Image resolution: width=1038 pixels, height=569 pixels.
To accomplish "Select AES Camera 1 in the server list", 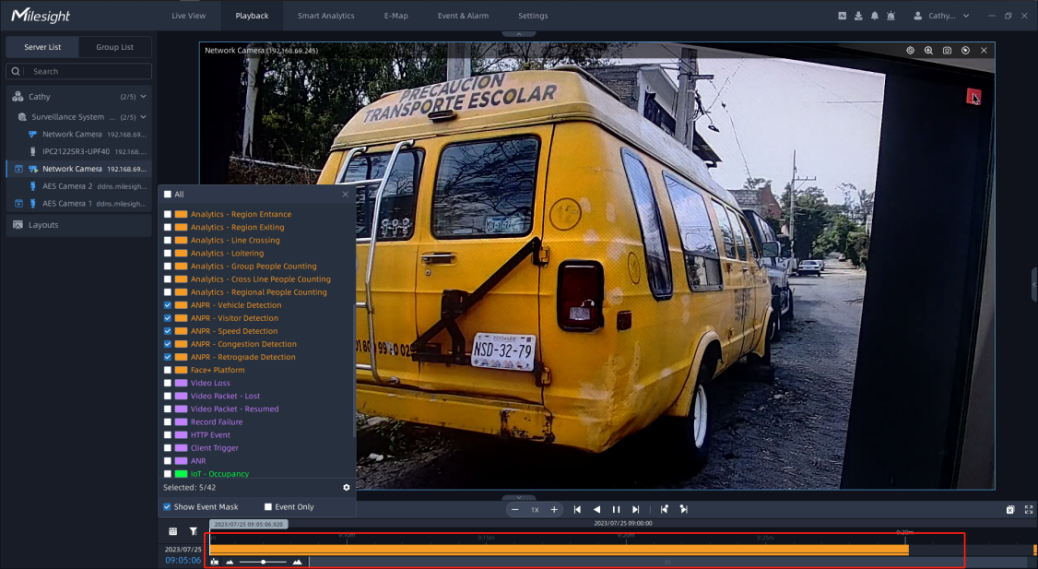I will (79, 204).
